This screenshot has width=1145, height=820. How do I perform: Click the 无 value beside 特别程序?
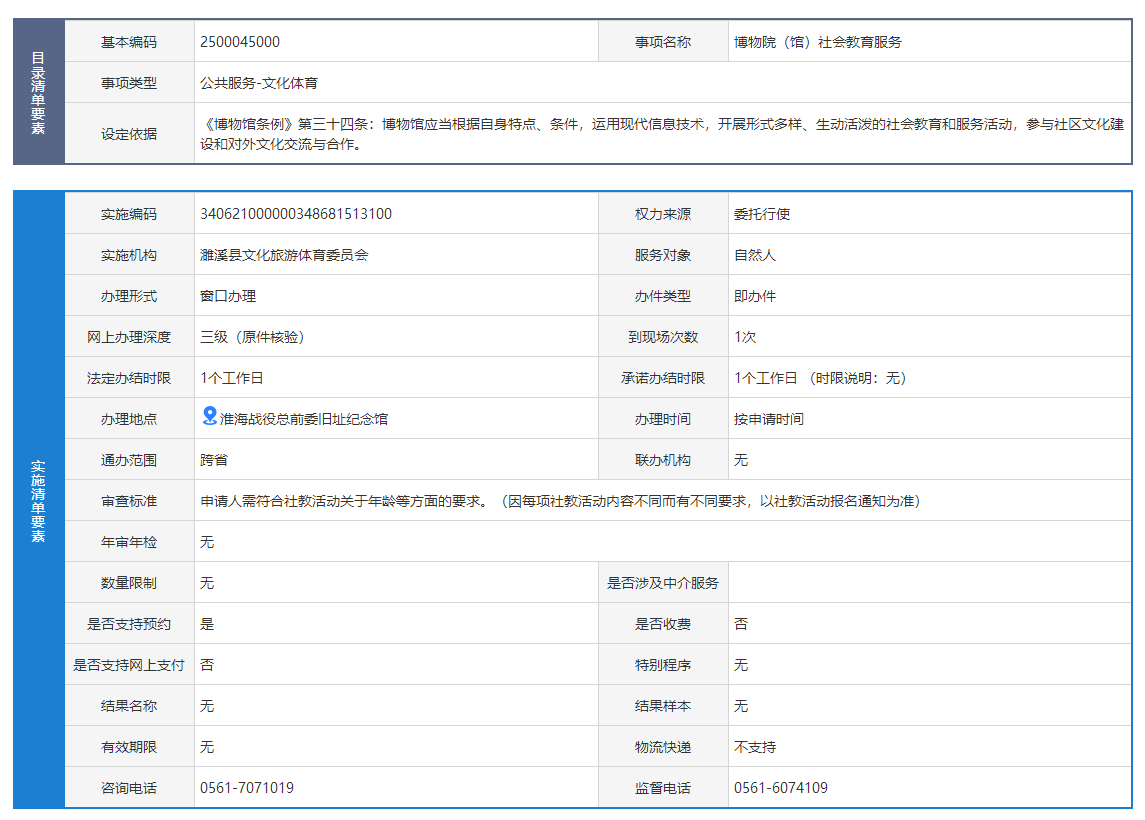pyautogui.click(x=741, y=664)
